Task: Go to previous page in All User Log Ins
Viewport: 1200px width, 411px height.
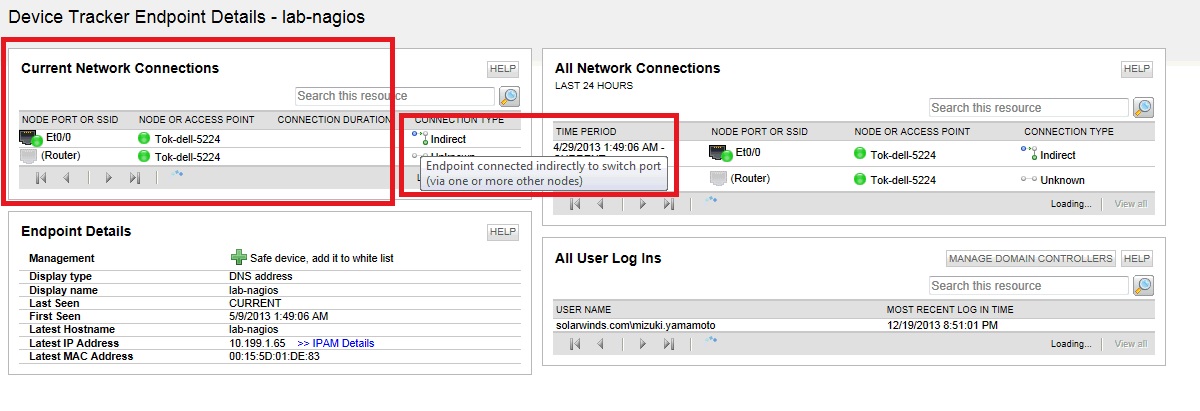Action: coord(600,343)
